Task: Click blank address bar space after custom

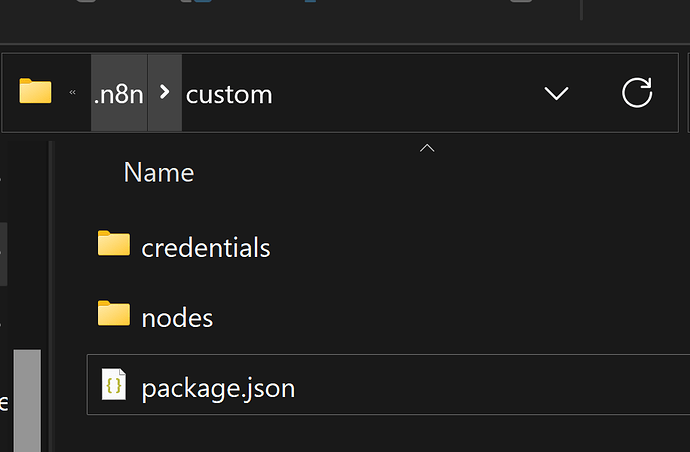Action: click(400, 94)
